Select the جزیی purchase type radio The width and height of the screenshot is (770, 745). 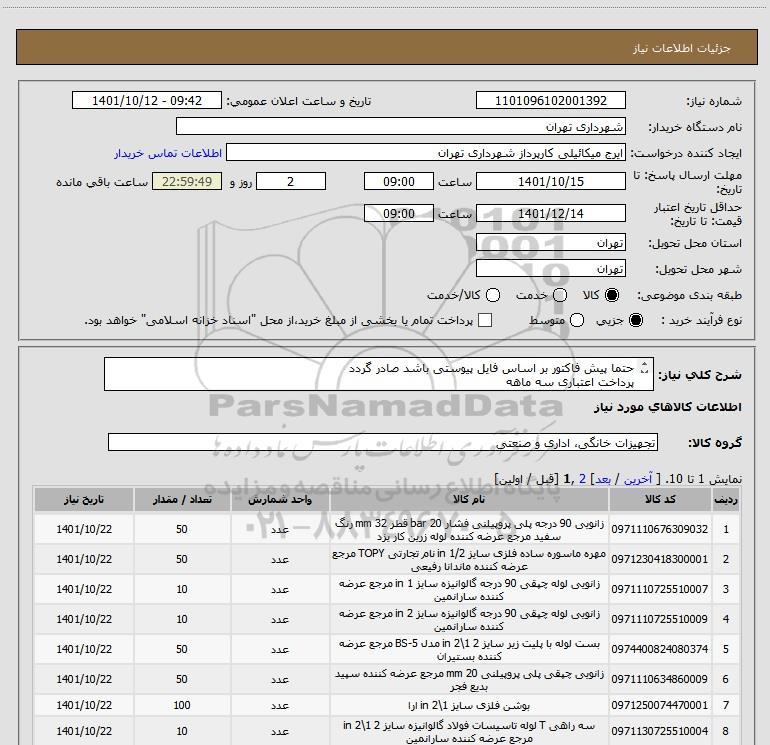(x=636, y=320)
